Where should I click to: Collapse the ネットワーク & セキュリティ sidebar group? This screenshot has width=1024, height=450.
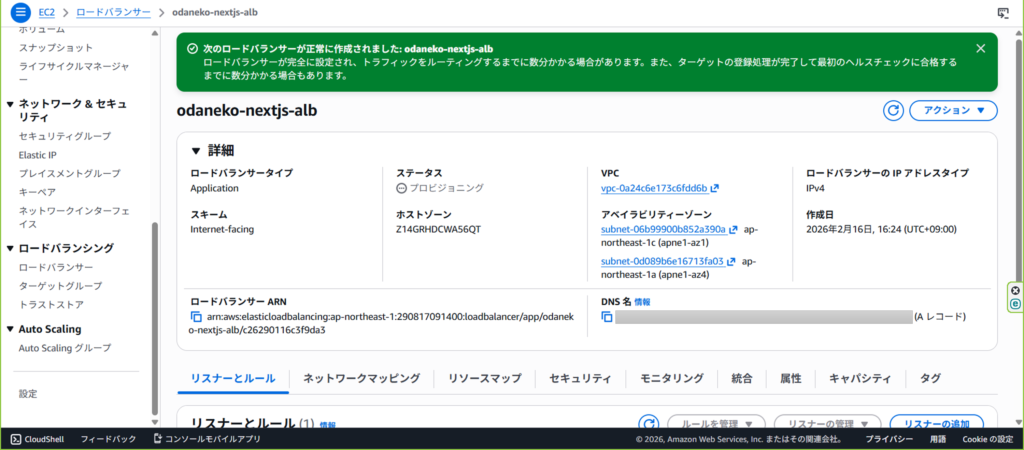pyautogui.click(x=10, y=103)
